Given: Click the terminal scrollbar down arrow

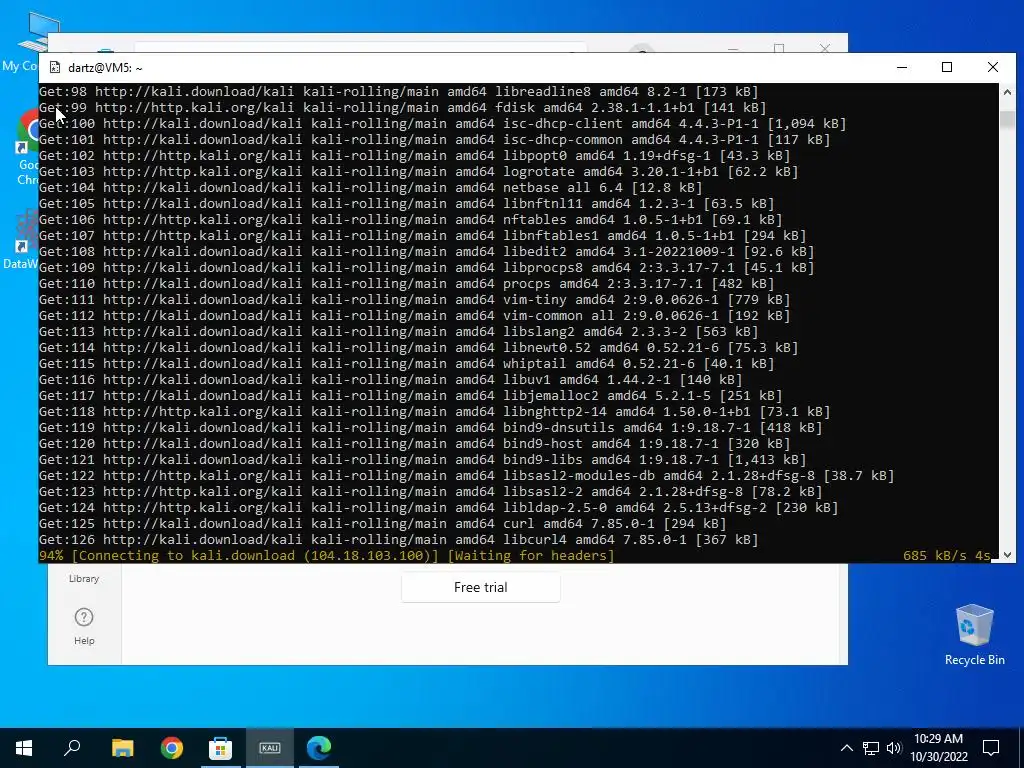Looking at the screenshot, I should (x=1007, y=554).
